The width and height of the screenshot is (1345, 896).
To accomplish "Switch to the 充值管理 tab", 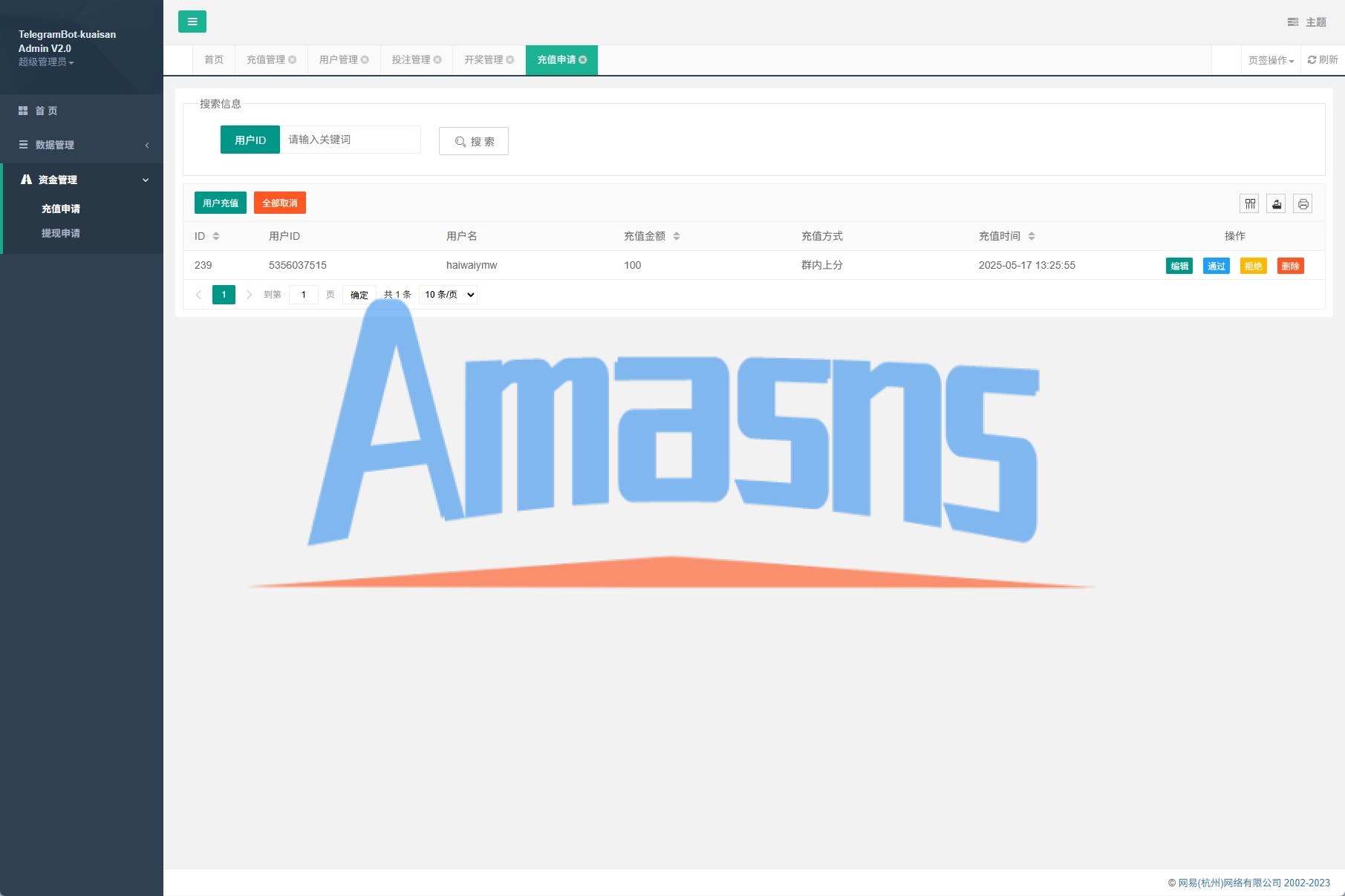I will pos(266,59).
